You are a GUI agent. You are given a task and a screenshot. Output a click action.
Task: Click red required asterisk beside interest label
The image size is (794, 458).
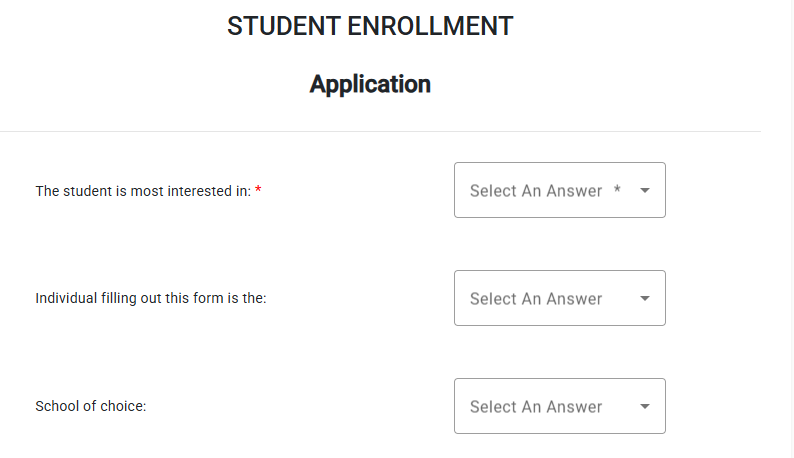coord(258,191)
